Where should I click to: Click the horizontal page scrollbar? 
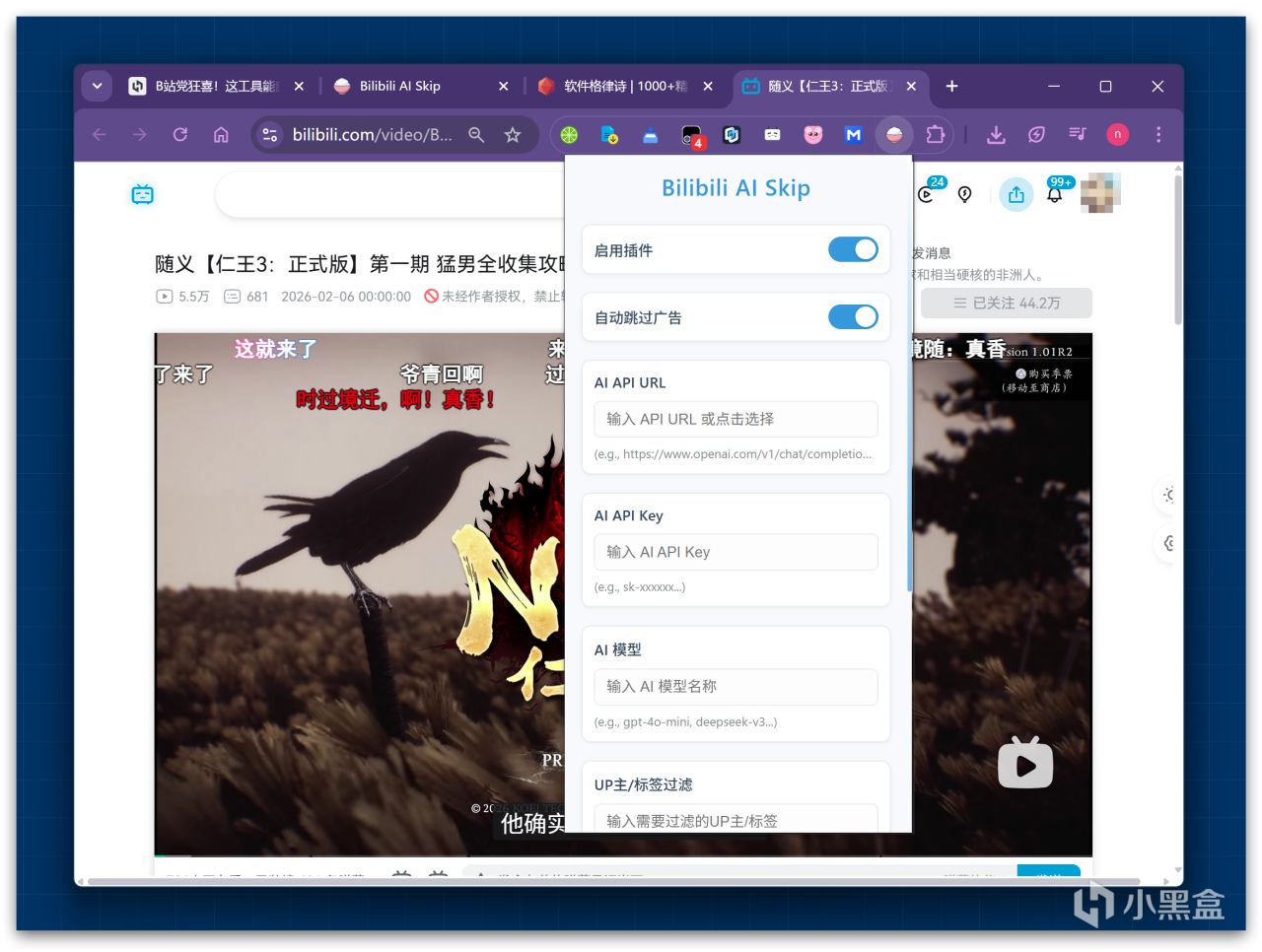point(613,881)
